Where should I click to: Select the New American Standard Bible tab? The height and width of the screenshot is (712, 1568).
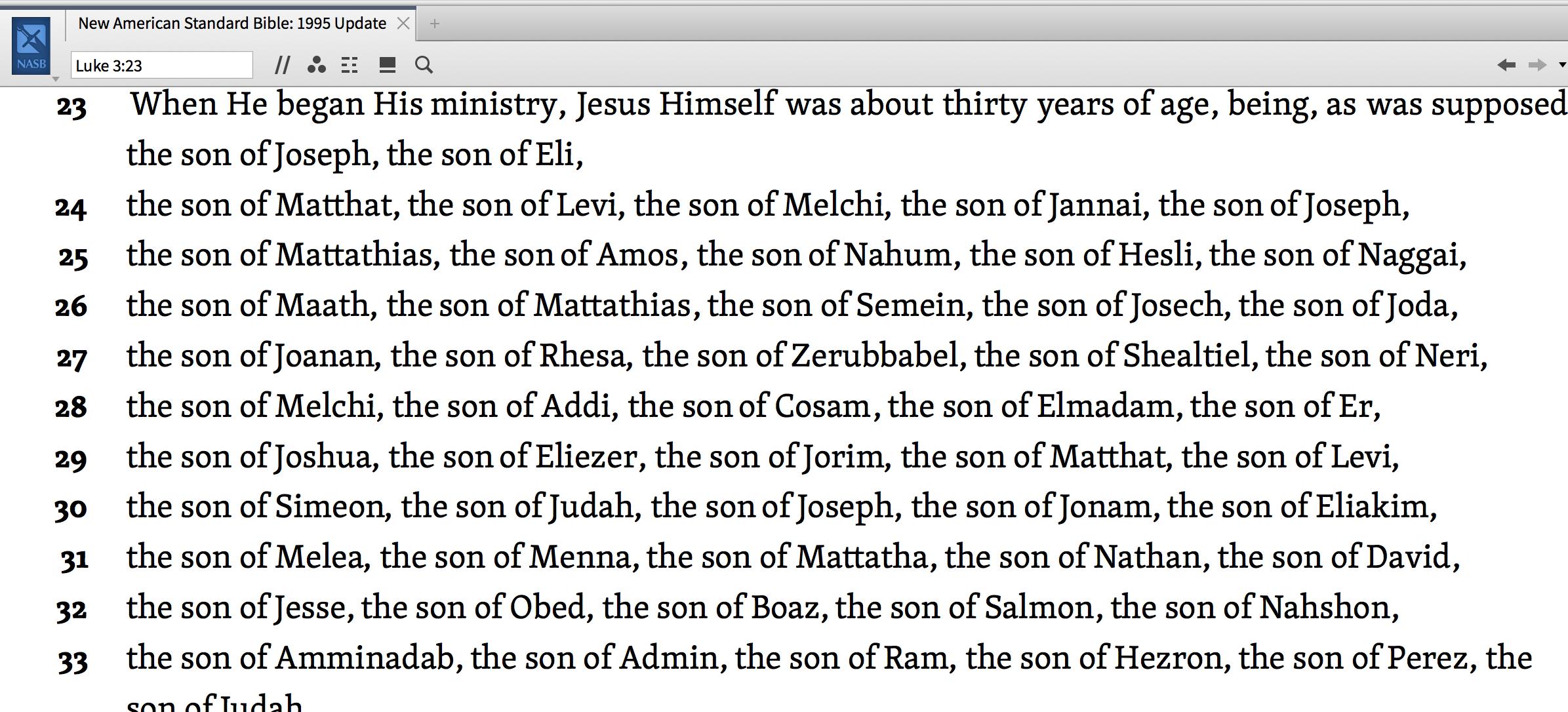click(x=231, y=24)
